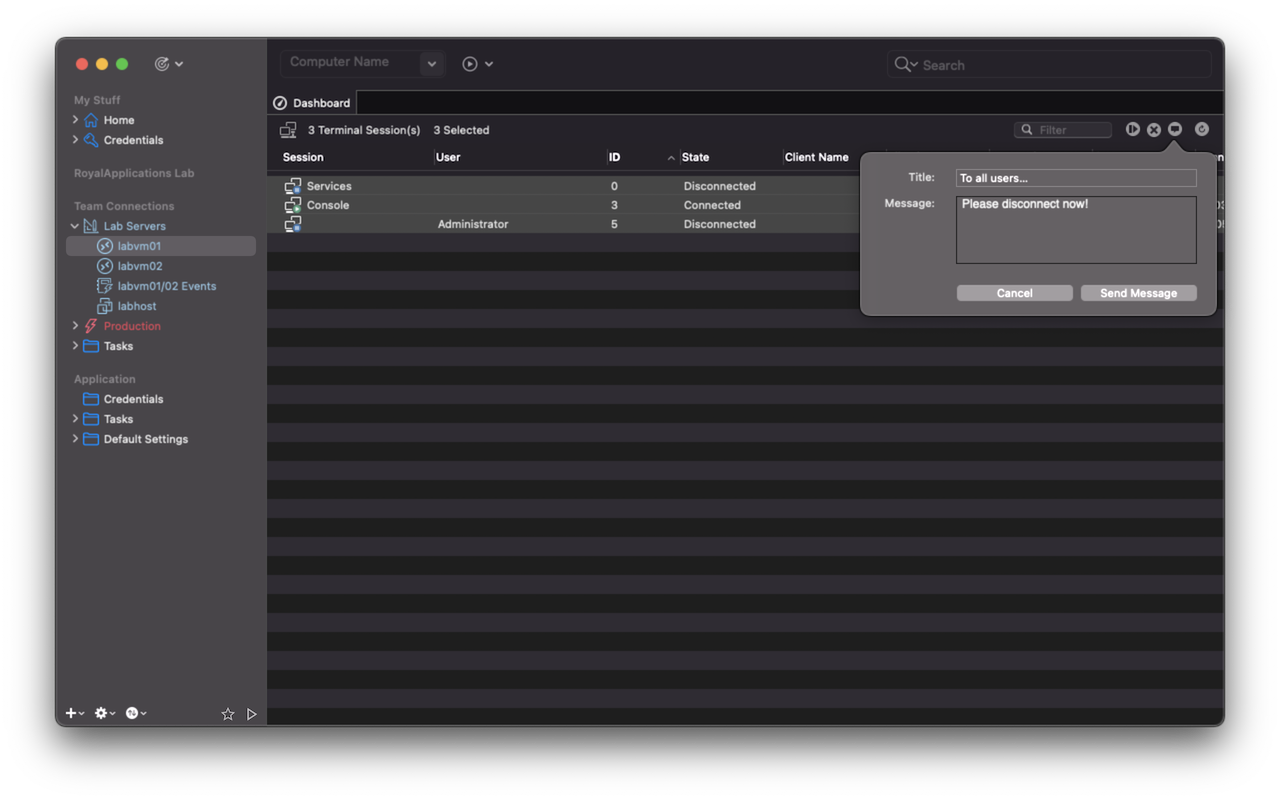Open the send message speech bubble icon
The width and height of the screenshot is (1280, 800).
pyautogui.click(x=1174, y=129)
